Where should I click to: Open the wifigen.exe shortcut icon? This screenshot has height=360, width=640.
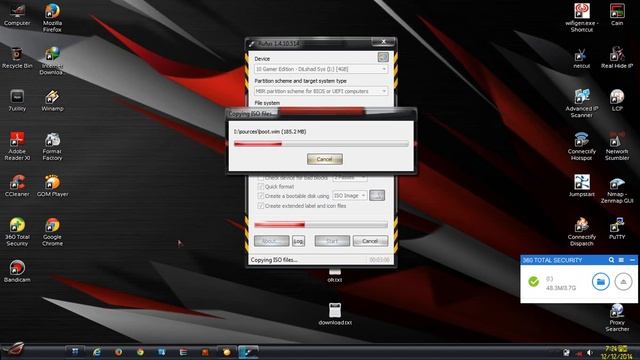coord(582,17)
